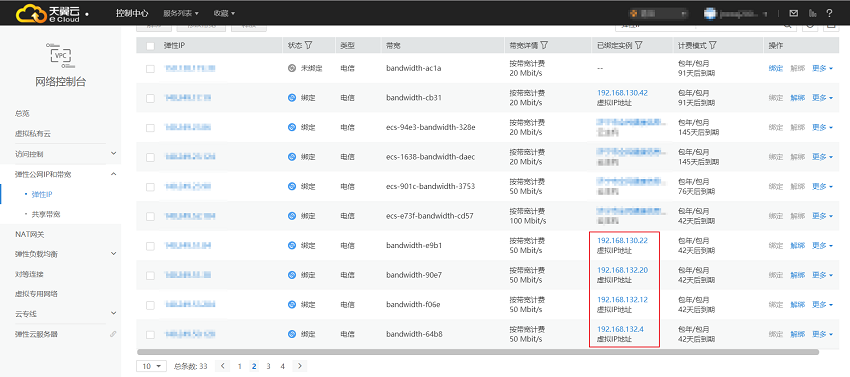Open NAT网关 in the sidebar
Image resolution: width=850 pixels, height=377 pixels.
coord(29,234)
